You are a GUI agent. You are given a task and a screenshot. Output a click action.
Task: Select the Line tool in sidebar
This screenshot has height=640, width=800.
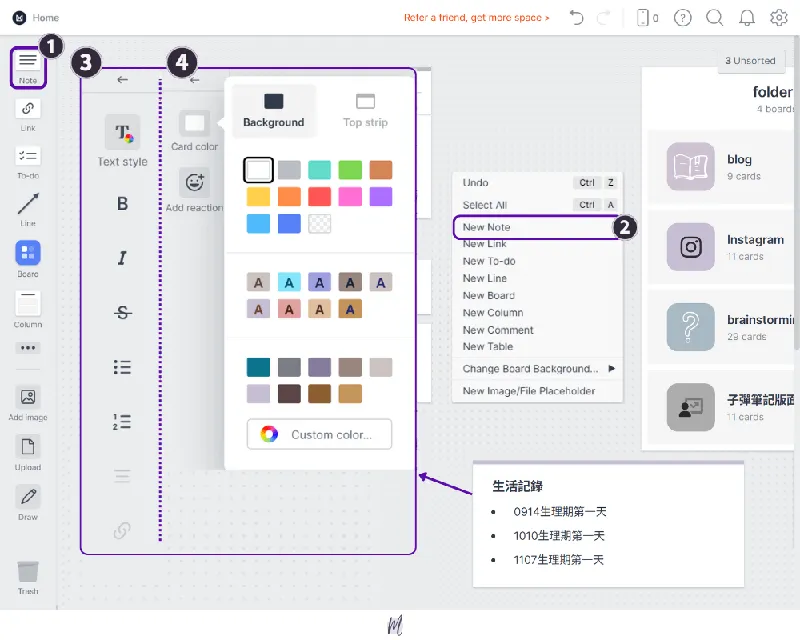coord(28,209)
